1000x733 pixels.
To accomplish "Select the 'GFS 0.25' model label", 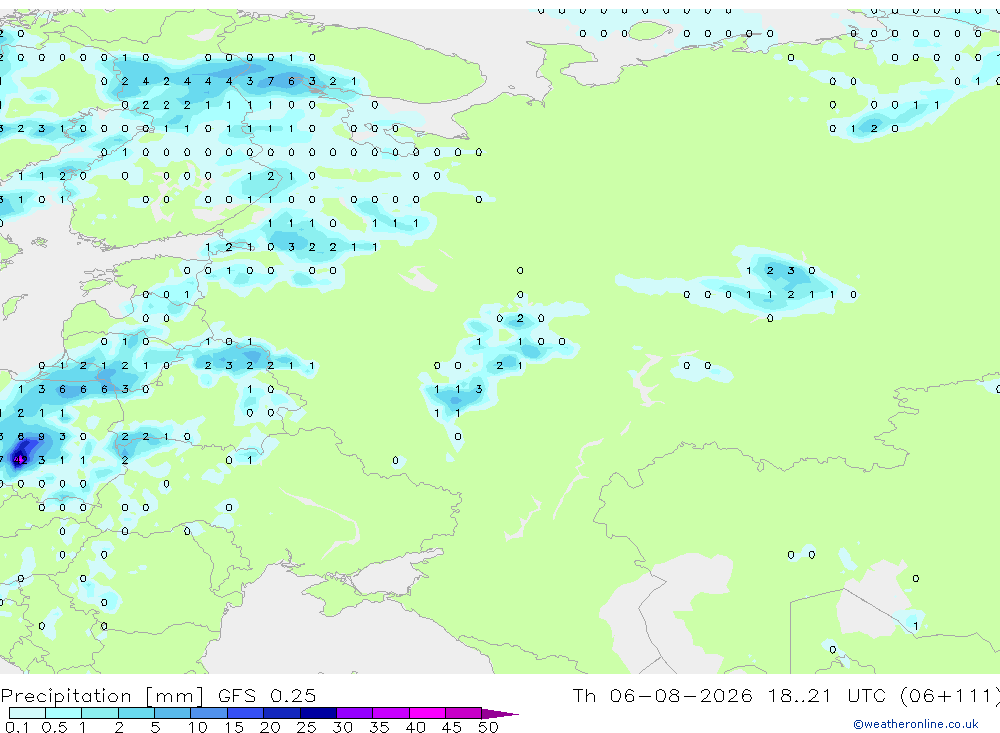I will (x=267, y=696).
